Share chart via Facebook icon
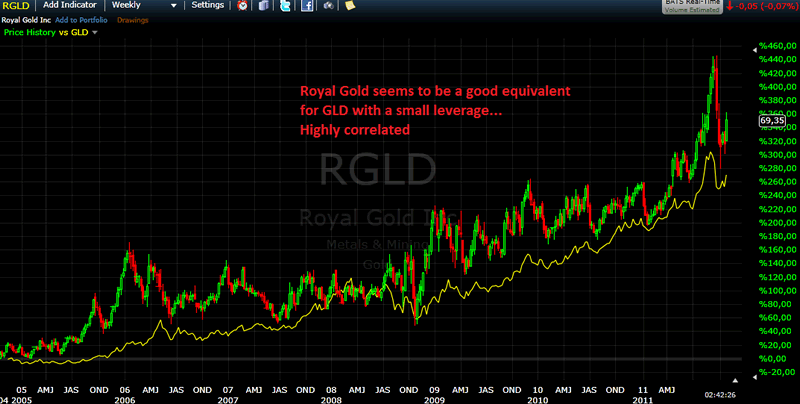Viewport: 800px width, 404px height. (x=307, y=6)
